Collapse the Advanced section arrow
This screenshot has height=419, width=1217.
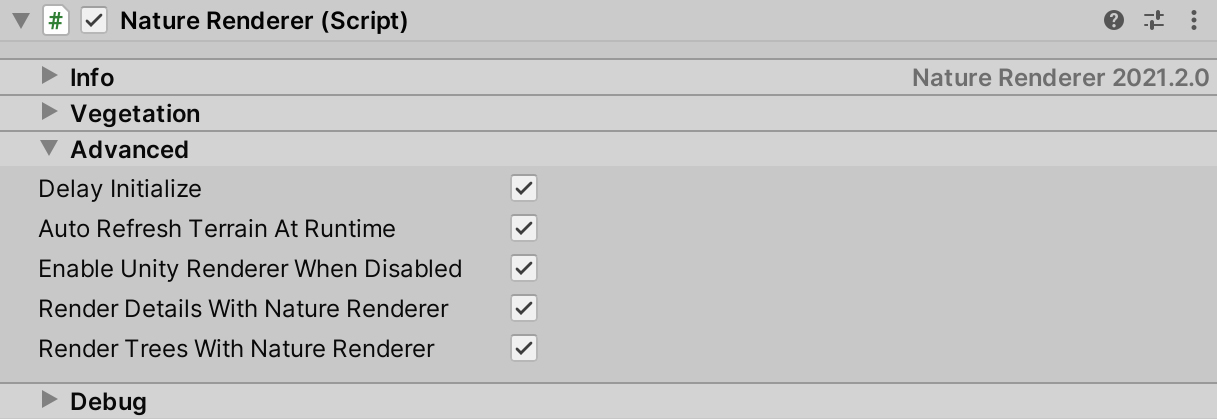click(x=48, y=149)
